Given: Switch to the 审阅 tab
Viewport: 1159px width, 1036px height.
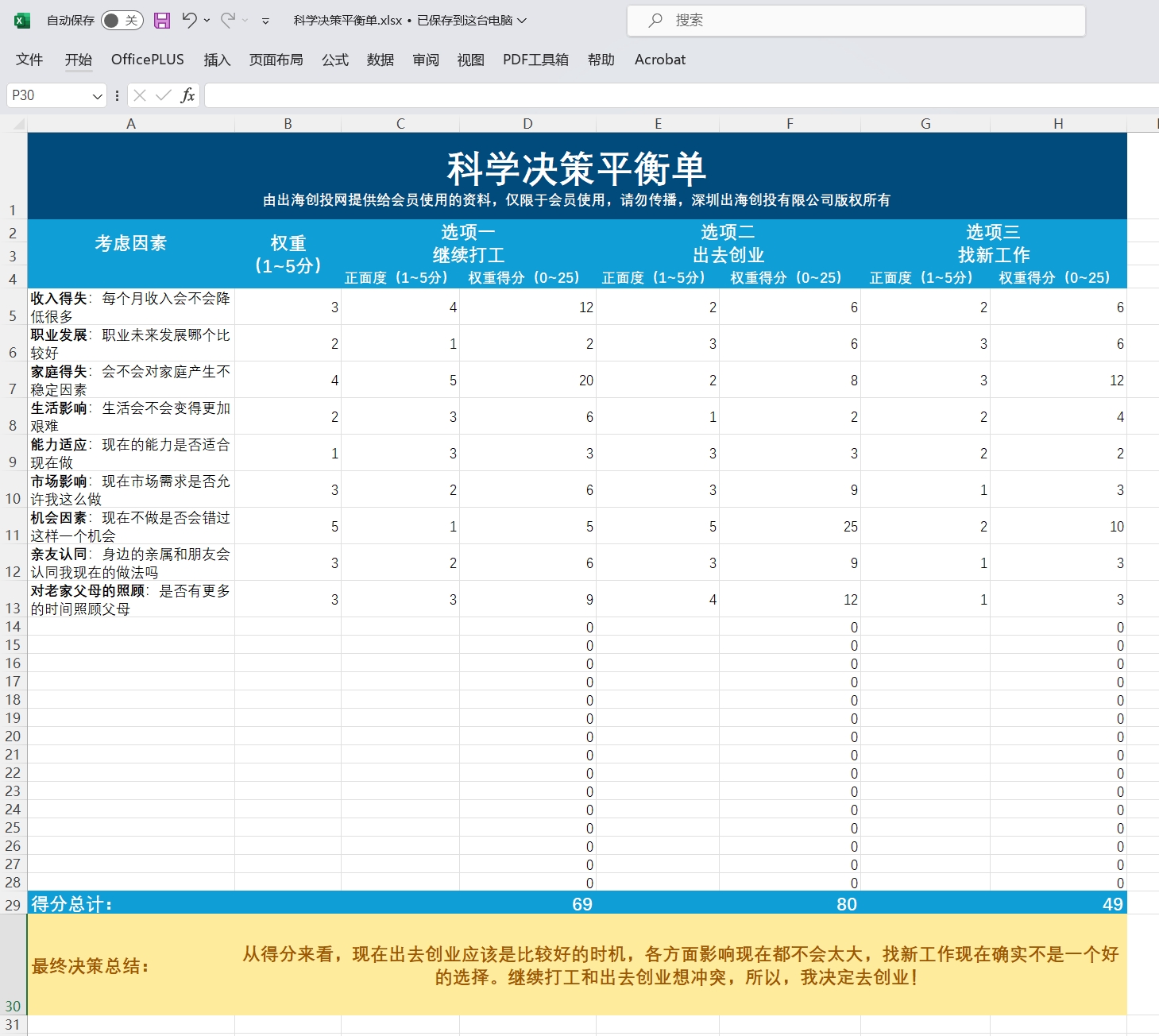Looking at the screenshot, I should [426, 60].
